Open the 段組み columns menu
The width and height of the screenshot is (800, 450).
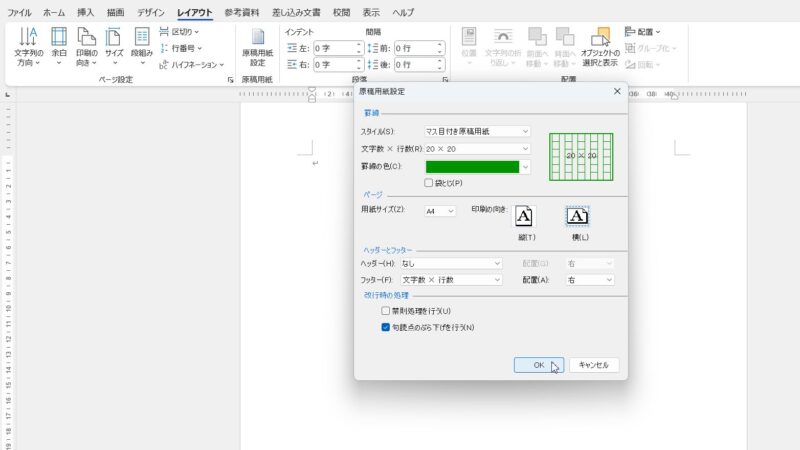point(142,47)
